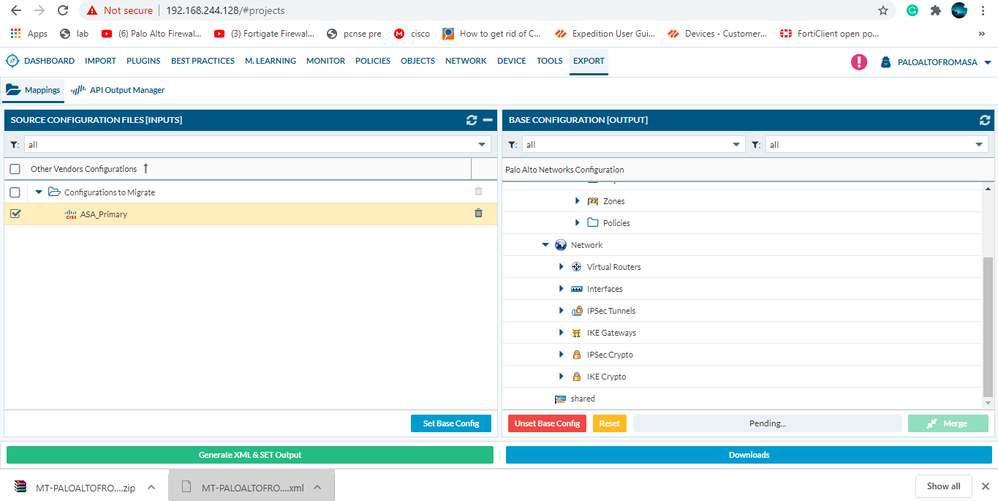Click the red alert notification icon

tap(859, 62)
